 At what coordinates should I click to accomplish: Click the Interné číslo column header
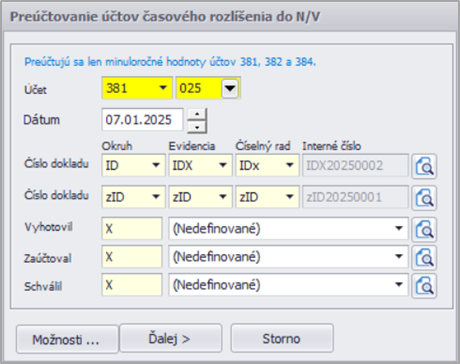tap(332, 146)
